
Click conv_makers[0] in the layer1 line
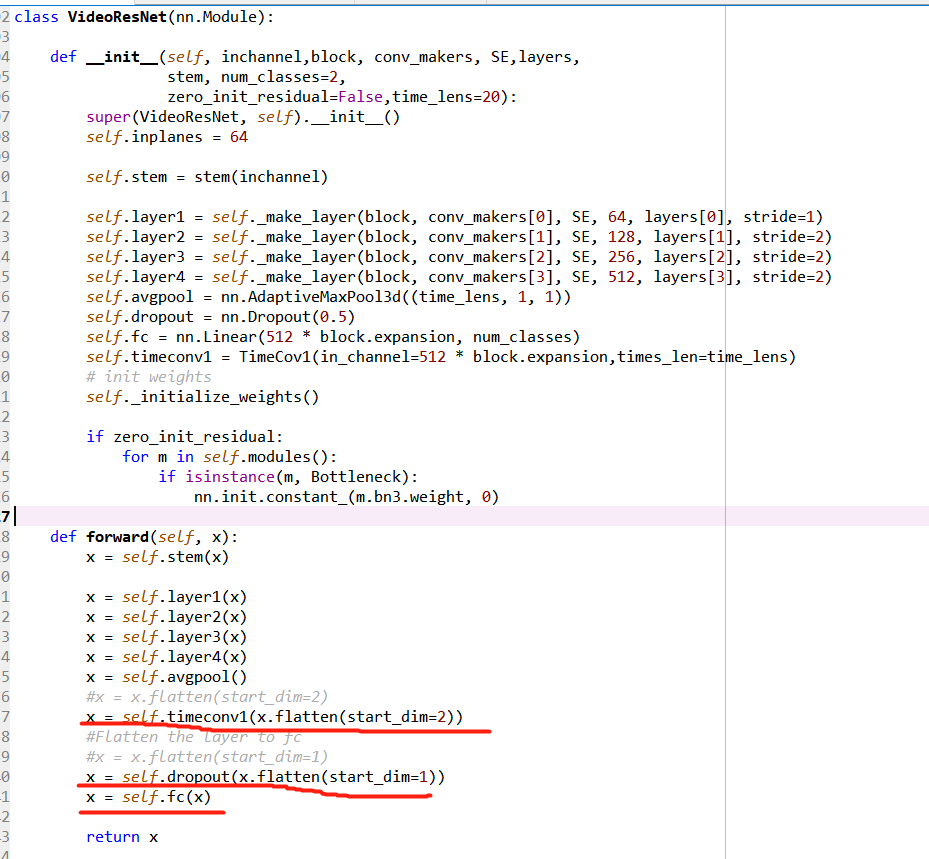(477, 217)
